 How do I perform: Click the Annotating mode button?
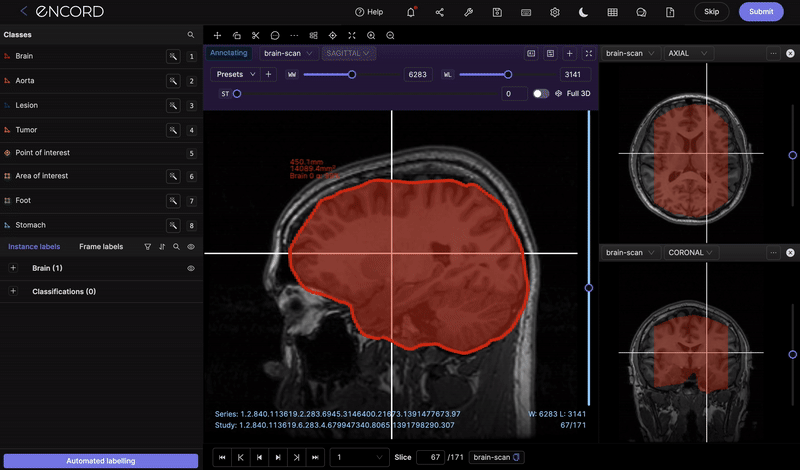coord(229,53)
